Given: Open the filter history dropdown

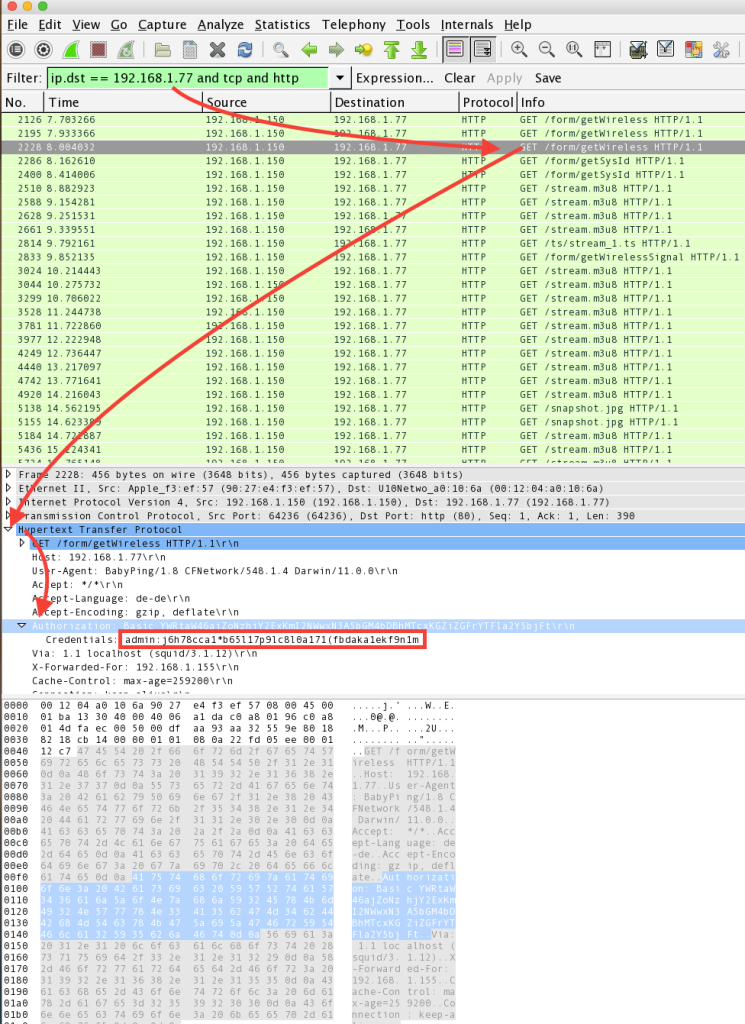Looking at the screenshot, I should [340, 78].
